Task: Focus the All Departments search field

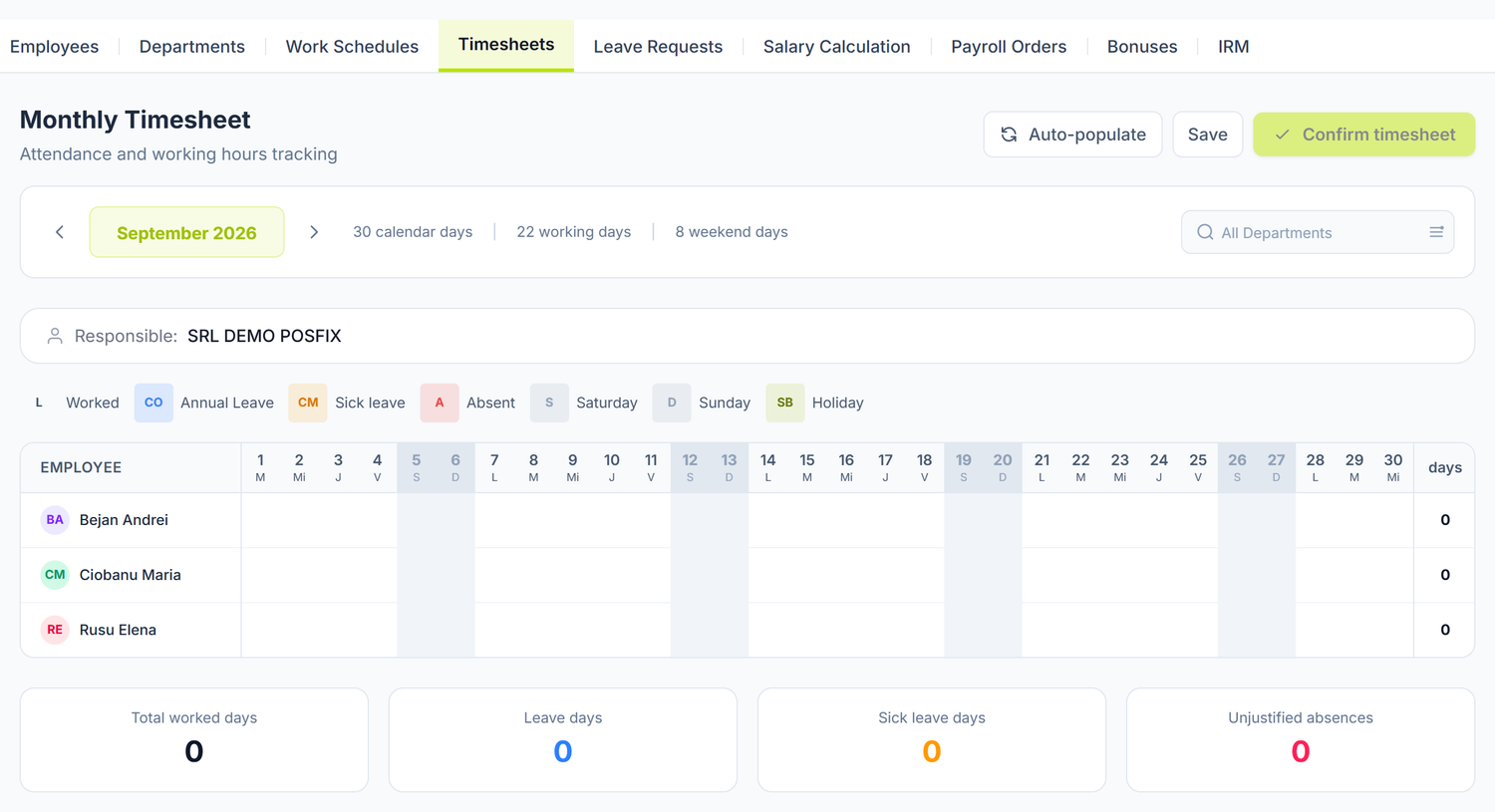Action: point(1318,232)
